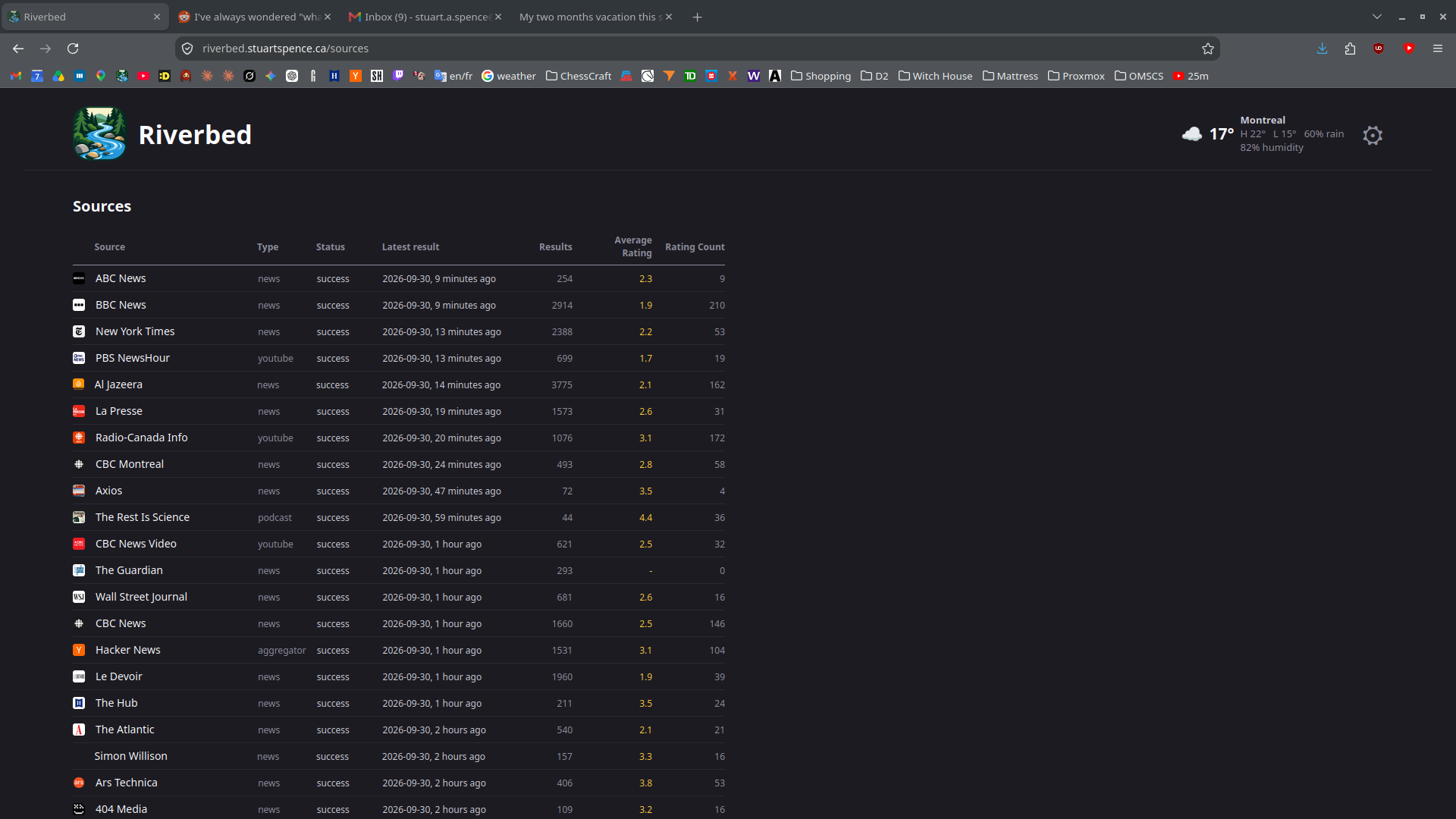Image resolution: width=1456 pixels, height=819 pixels.
Task: Open the BBC News source
Action: click(x=121, y=305)
